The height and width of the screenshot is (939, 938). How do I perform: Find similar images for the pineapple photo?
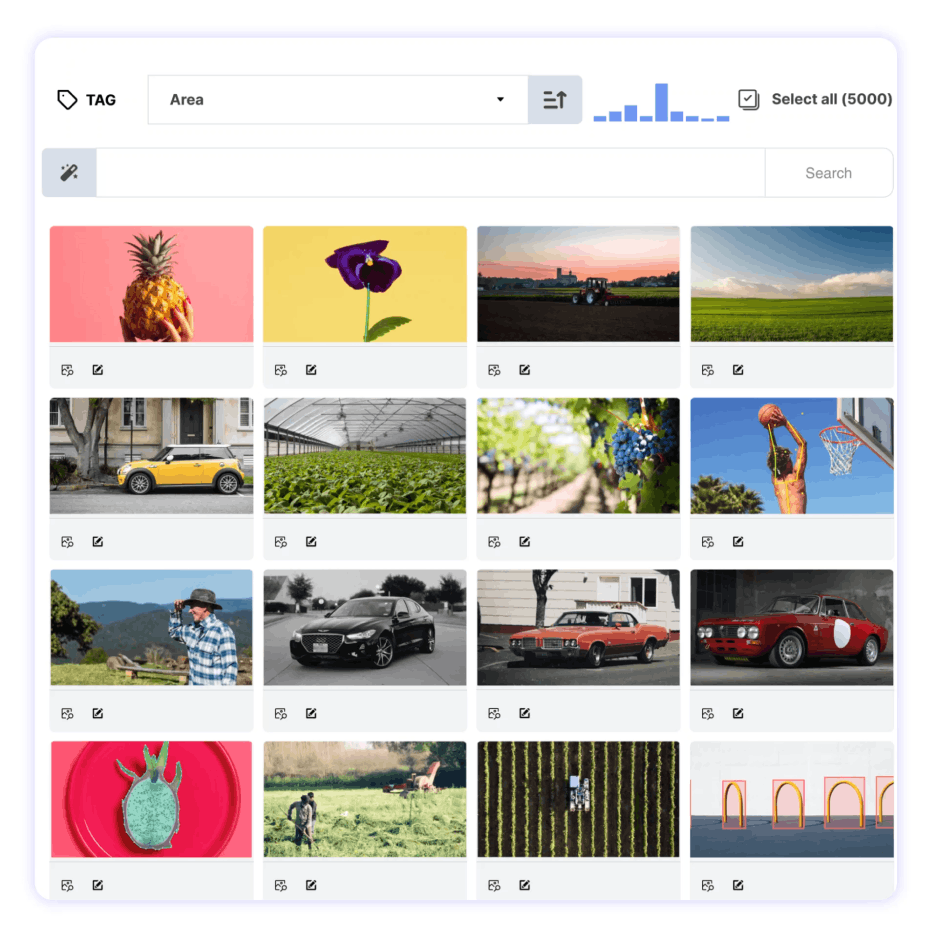click(67, 370)
